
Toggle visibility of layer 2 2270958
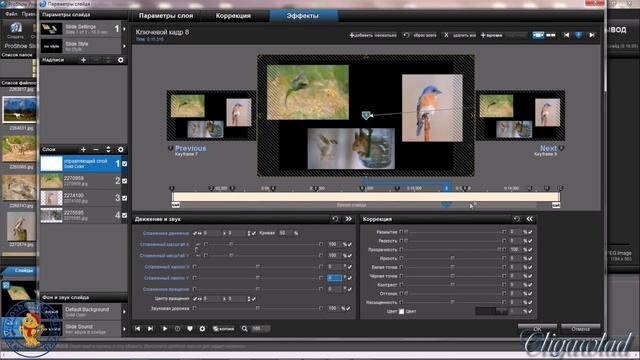(x=124, y=181)
